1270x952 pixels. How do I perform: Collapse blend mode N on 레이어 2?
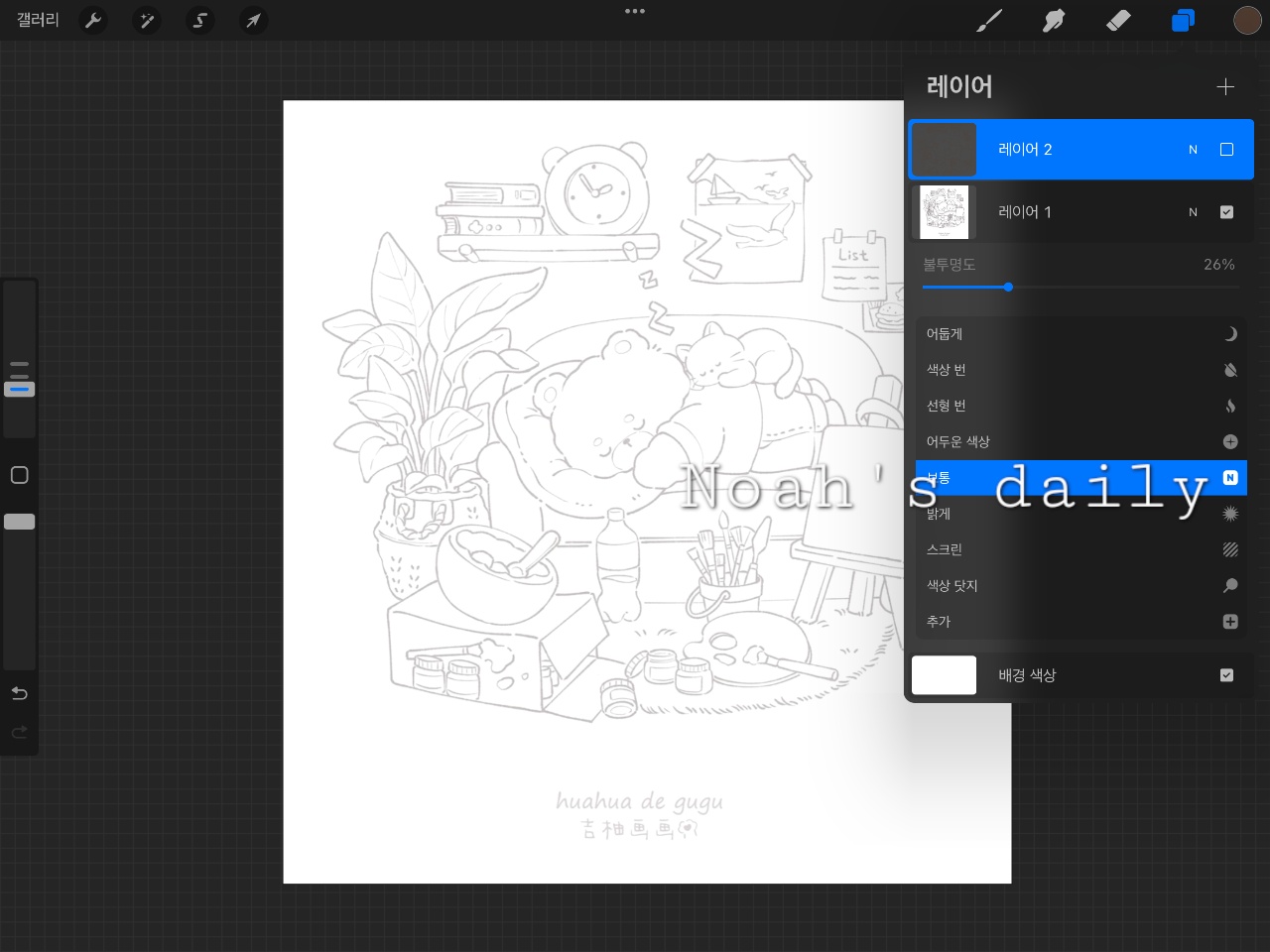pyautogui.click(x=1193, y=150)
